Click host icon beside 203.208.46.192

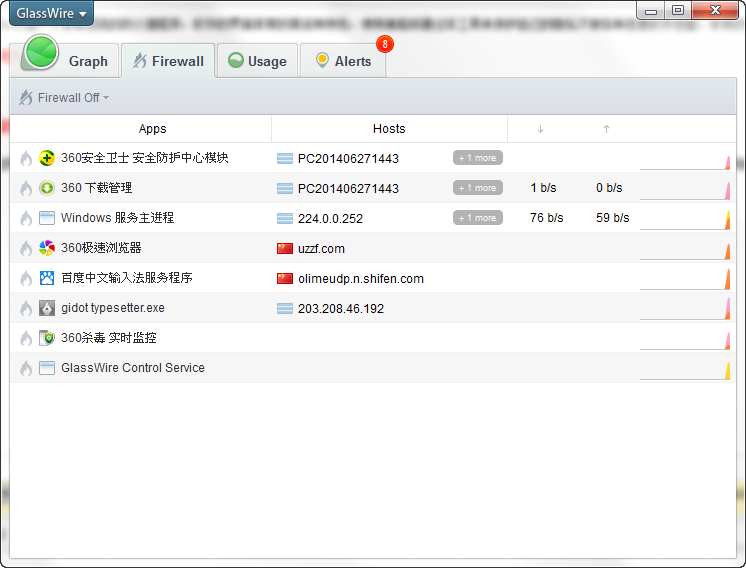pos(285,308)
